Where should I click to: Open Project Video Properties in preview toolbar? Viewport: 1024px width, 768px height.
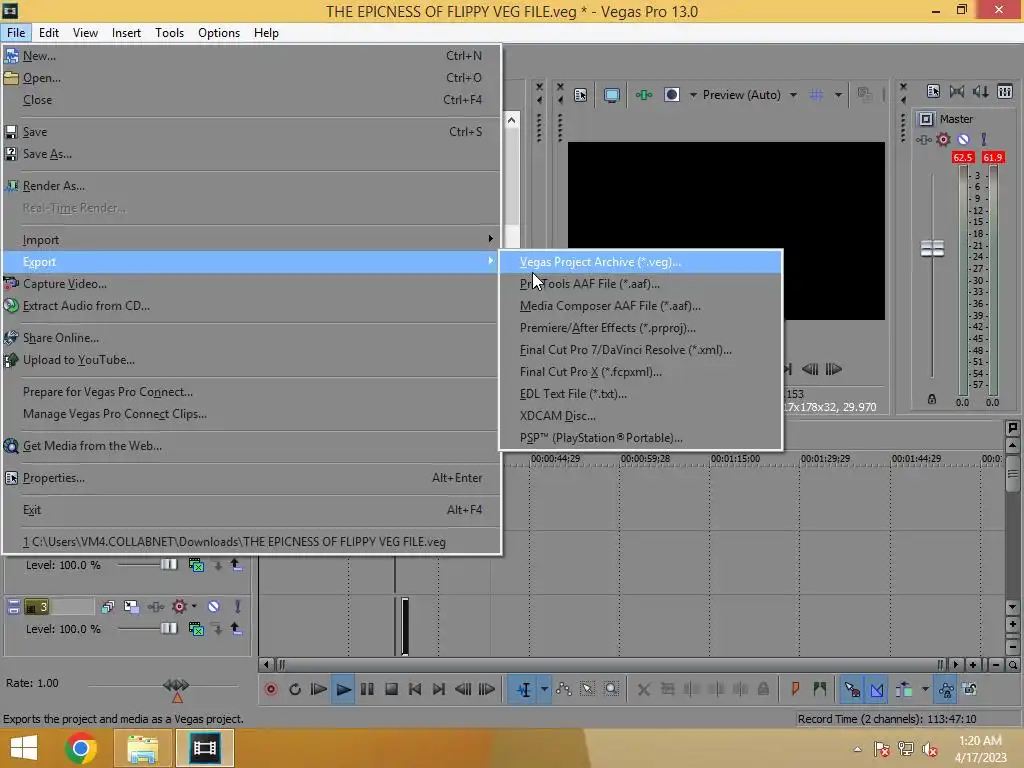(581, 95)
